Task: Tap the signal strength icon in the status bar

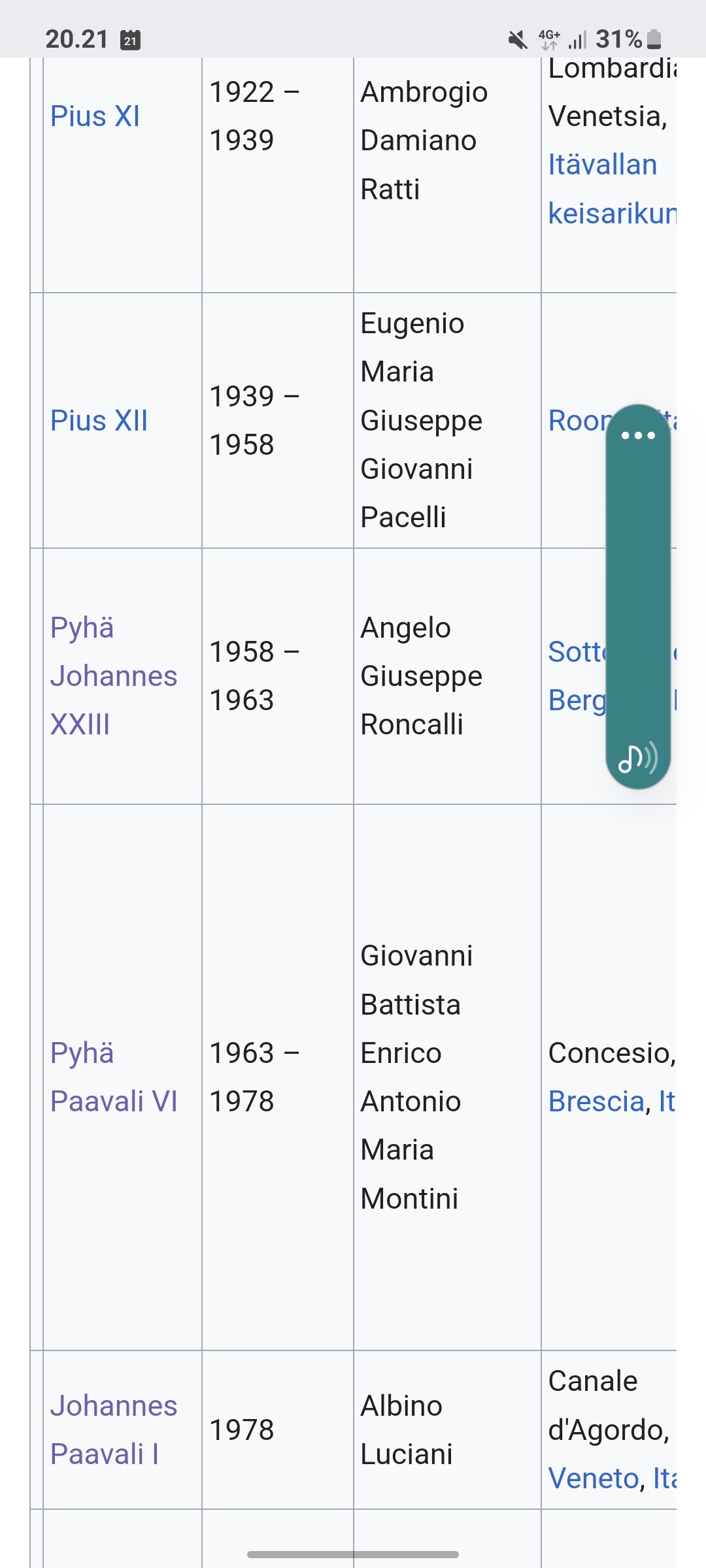Action: coord(577,40)
